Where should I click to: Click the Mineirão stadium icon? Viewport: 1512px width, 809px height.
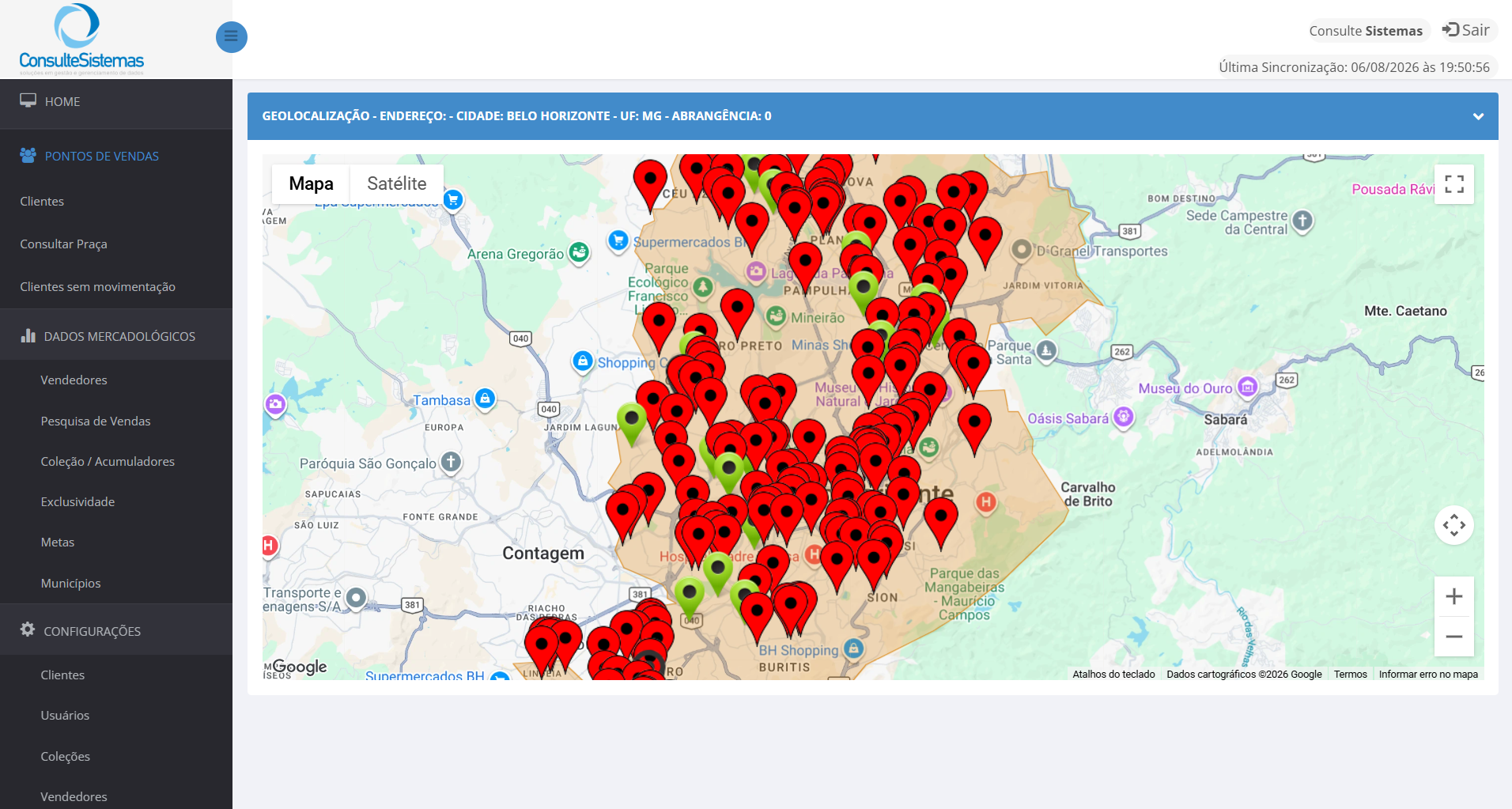777,316
